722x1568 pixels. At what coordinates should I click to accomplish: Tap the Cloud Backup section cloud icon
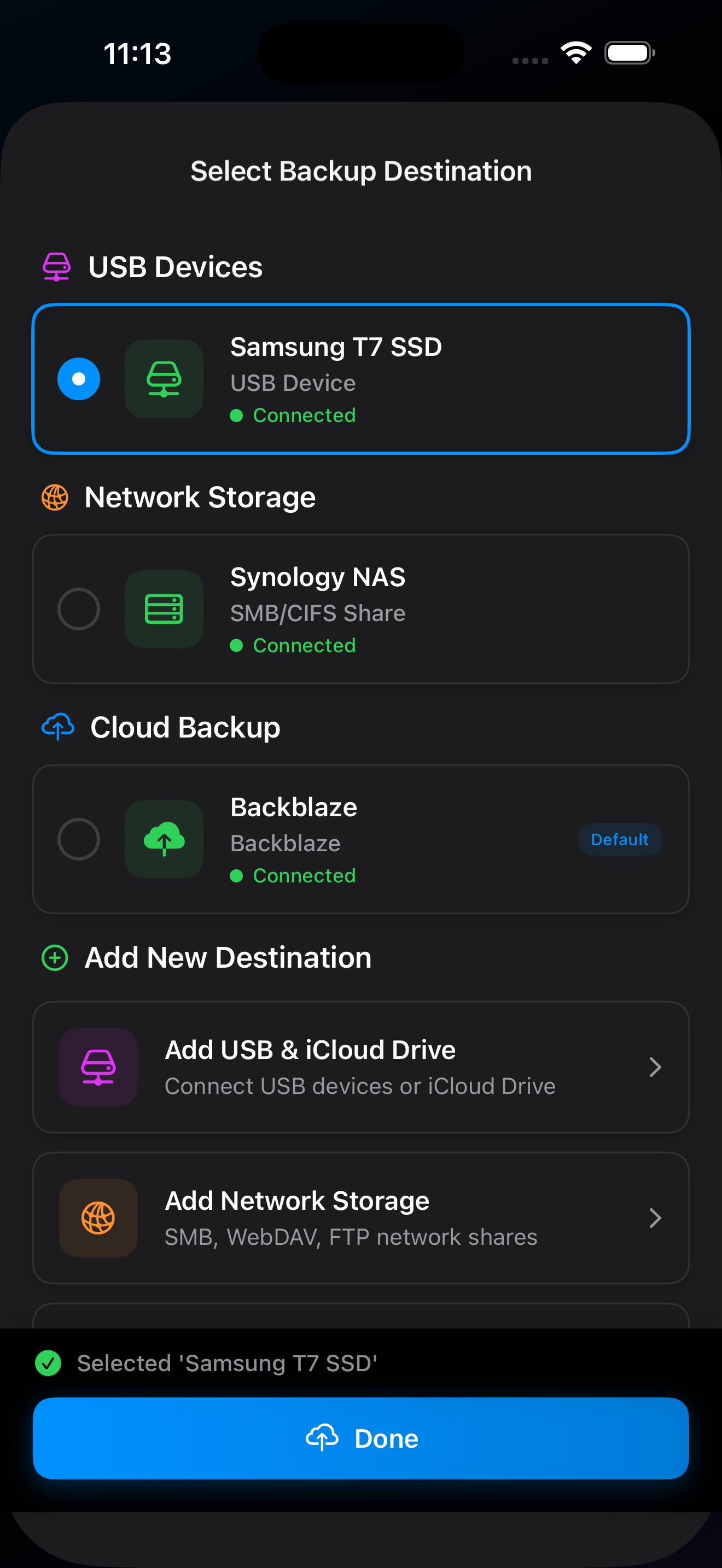point(58,727)
